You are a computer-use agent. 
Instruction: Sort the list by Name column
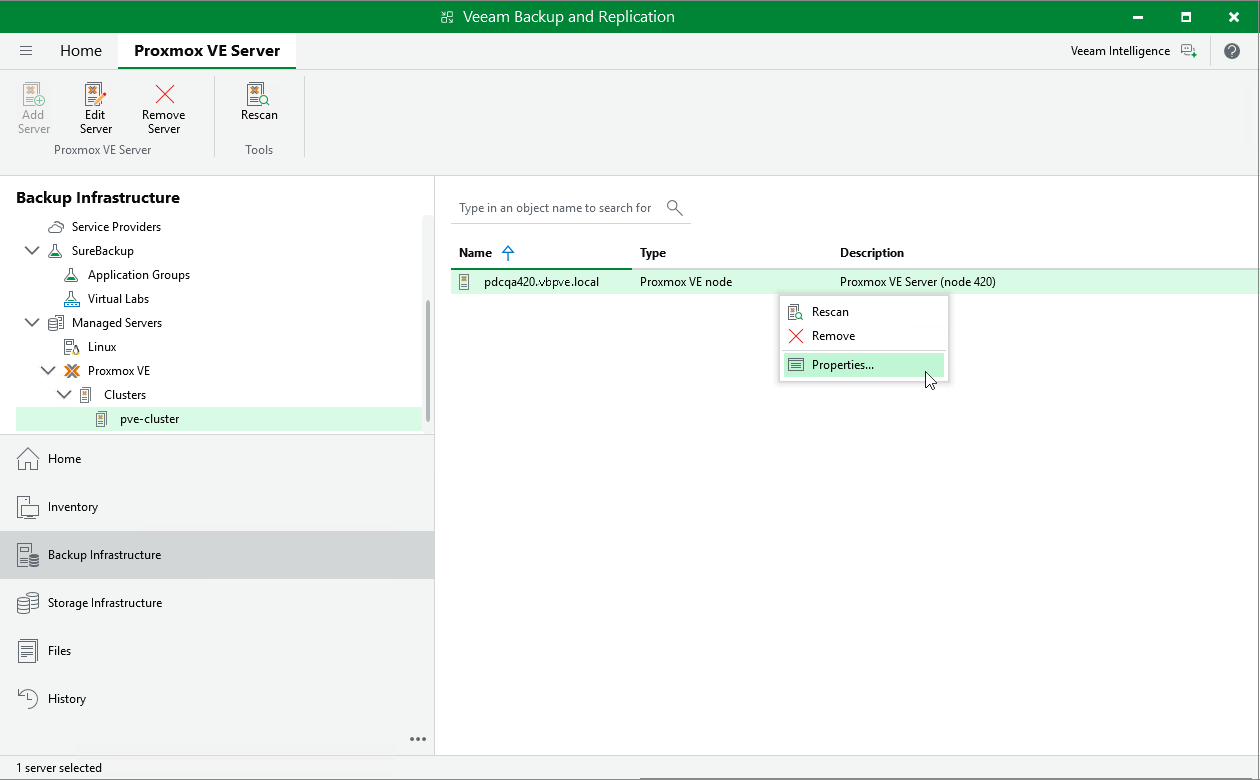(x=476, y=253)
